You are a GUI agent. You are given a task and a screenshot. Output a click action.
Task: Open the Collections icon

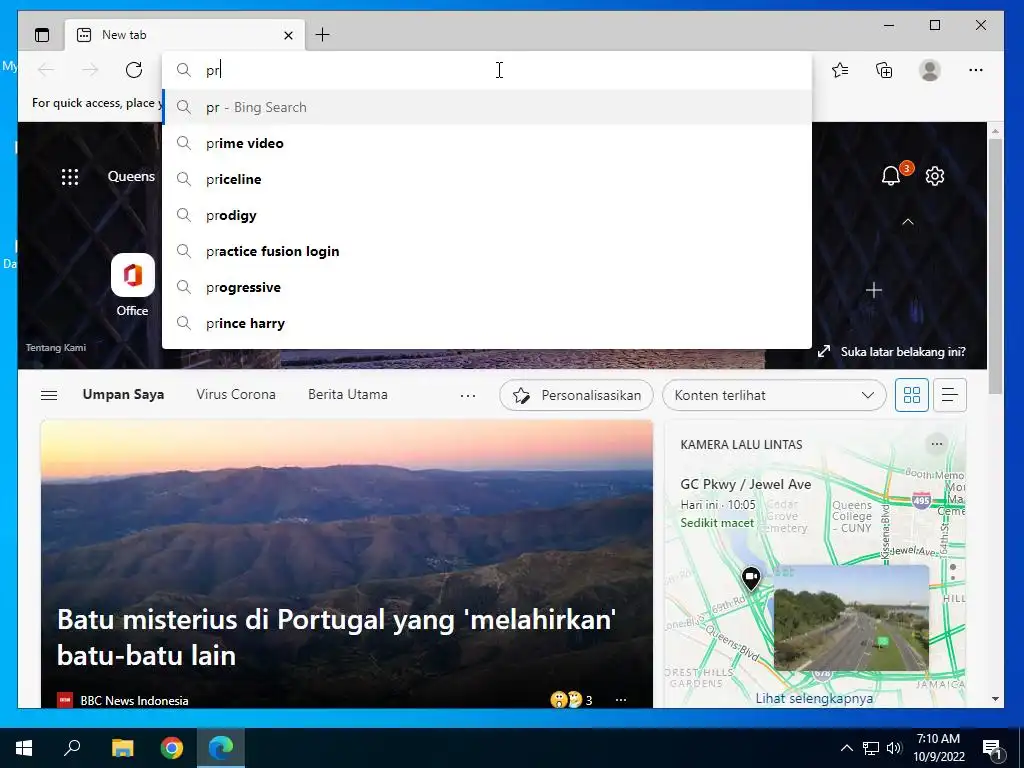(x=884, y=70)
